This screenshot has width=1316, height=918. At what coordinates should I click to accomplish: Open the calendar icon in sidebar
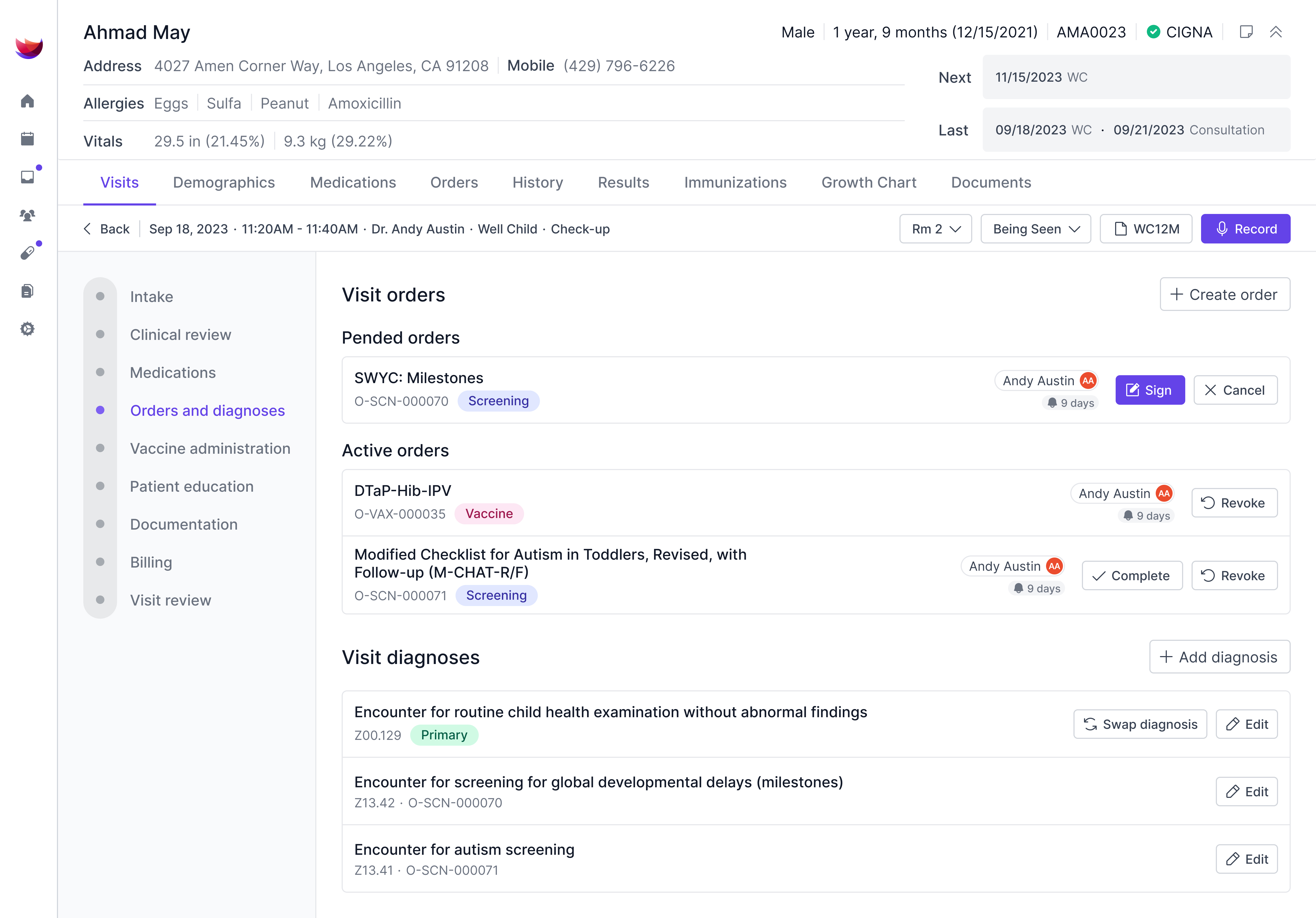click(x=27, y=139)
